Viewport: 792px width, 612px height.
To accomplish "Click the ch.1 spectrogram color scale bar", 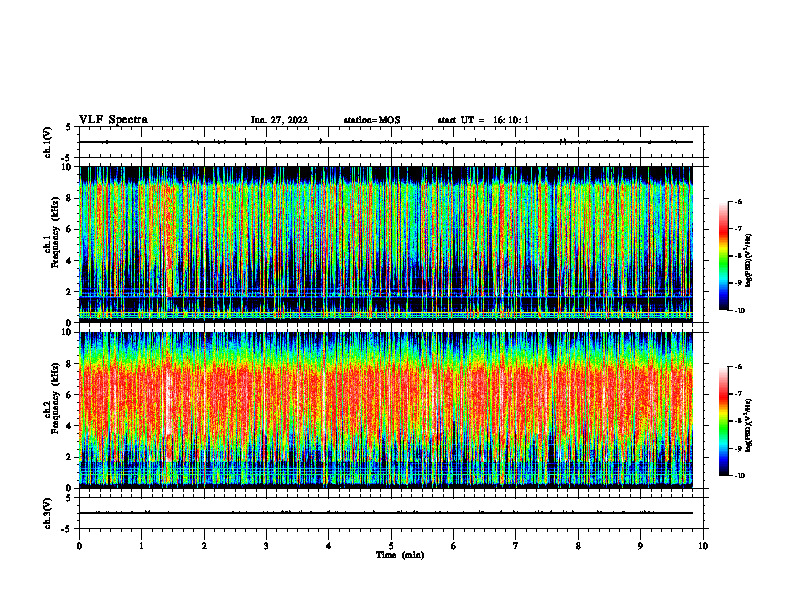I will coord(723,256).
